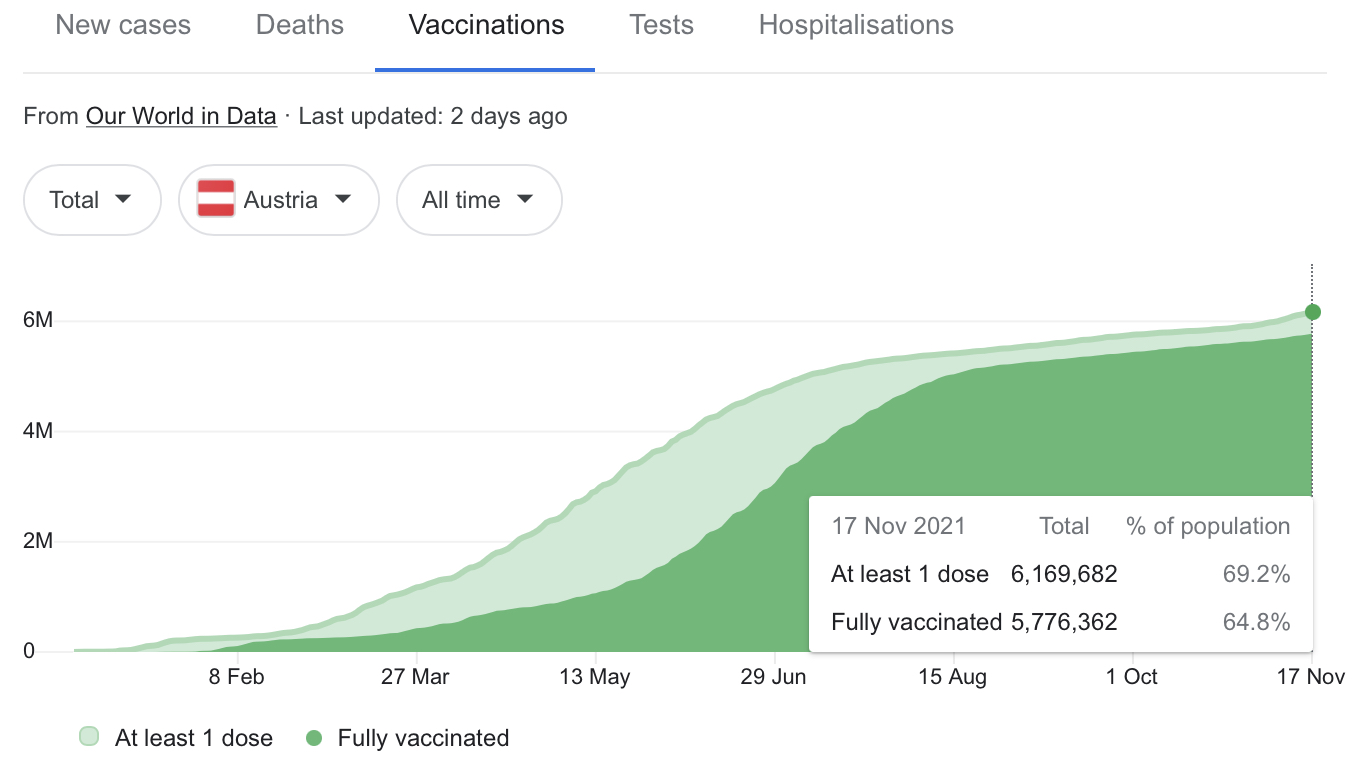Click the 29 Jun axis date label
The width and height of the screenshot is (1358, 757).
[x=773, y=677]
